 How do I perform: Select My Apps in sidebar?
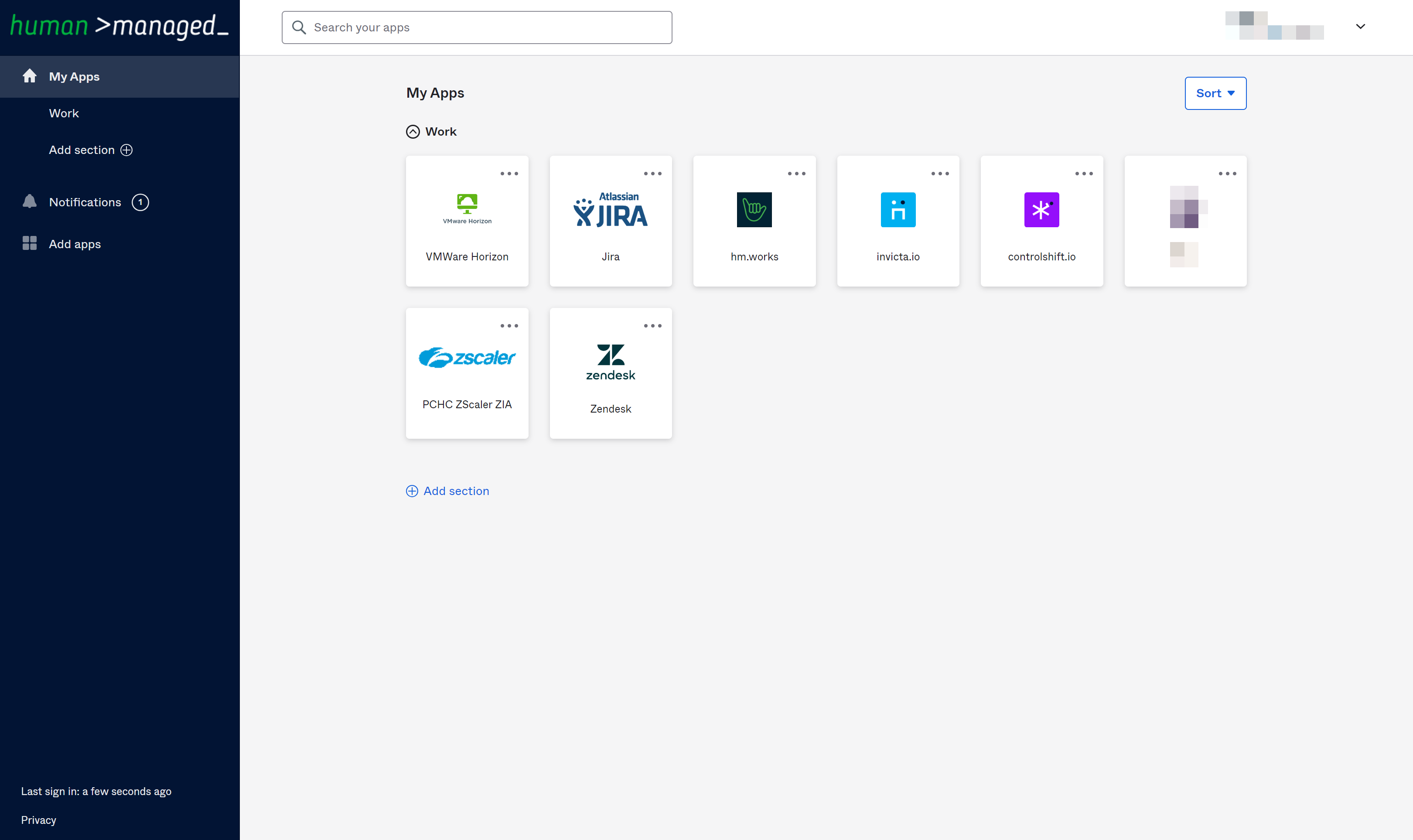[74, 76]
